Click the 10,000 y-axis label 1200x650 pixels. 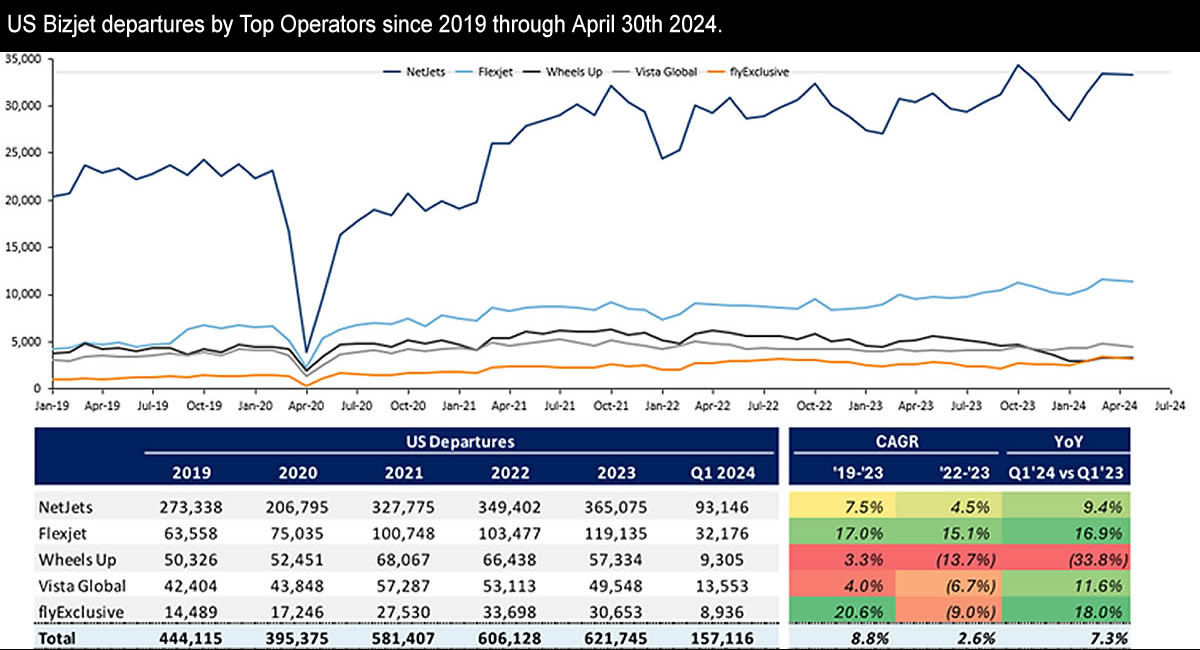(x=23, y=294)
